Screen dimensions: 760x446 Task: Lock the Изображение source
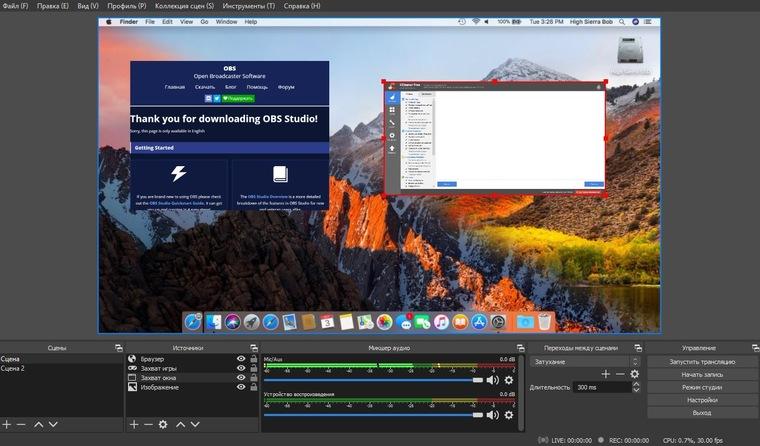click(253, 387)
